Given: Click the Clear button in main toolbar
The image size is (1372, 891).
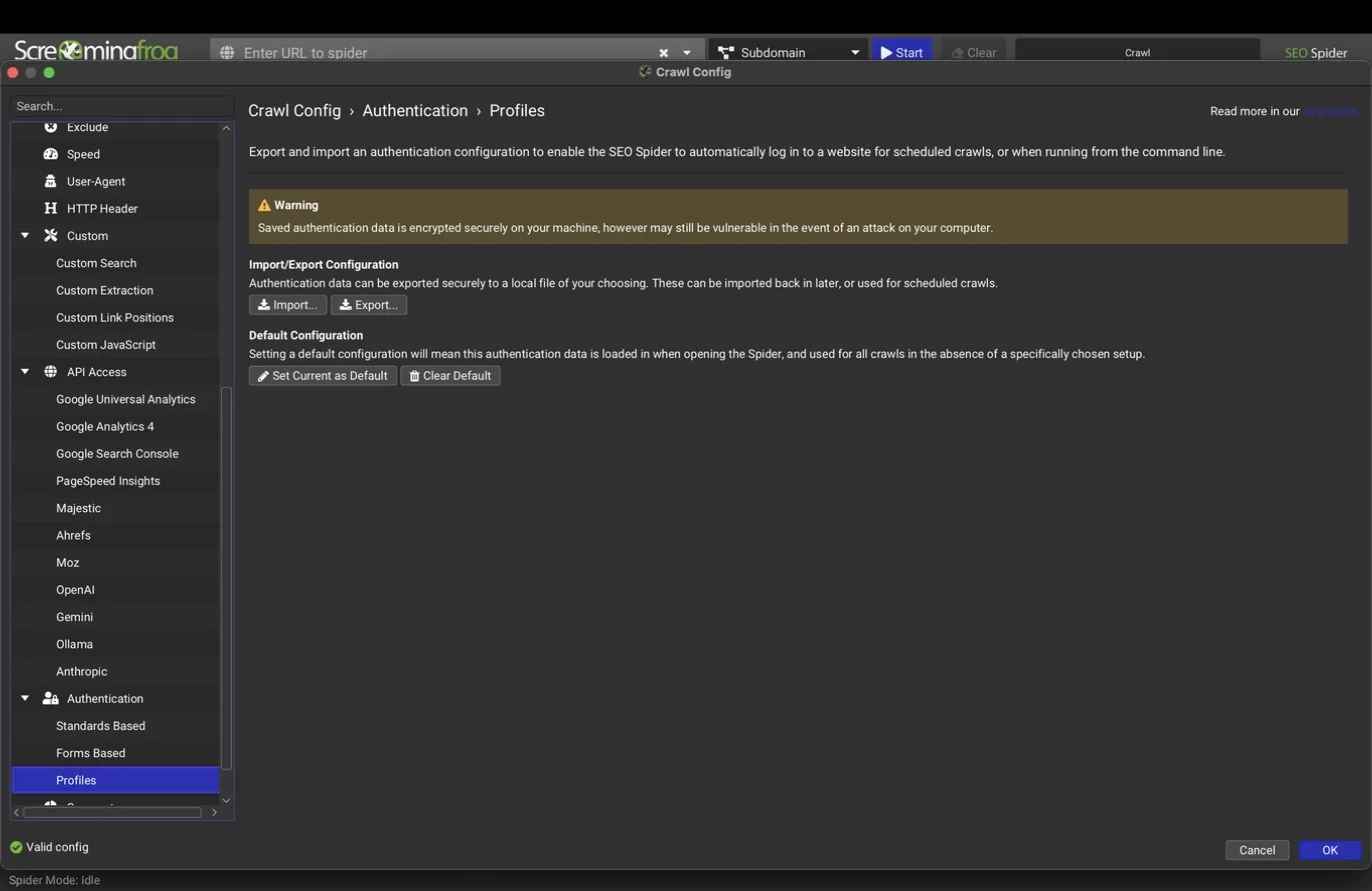Looking at the screenshot, I should pos(973,52).
